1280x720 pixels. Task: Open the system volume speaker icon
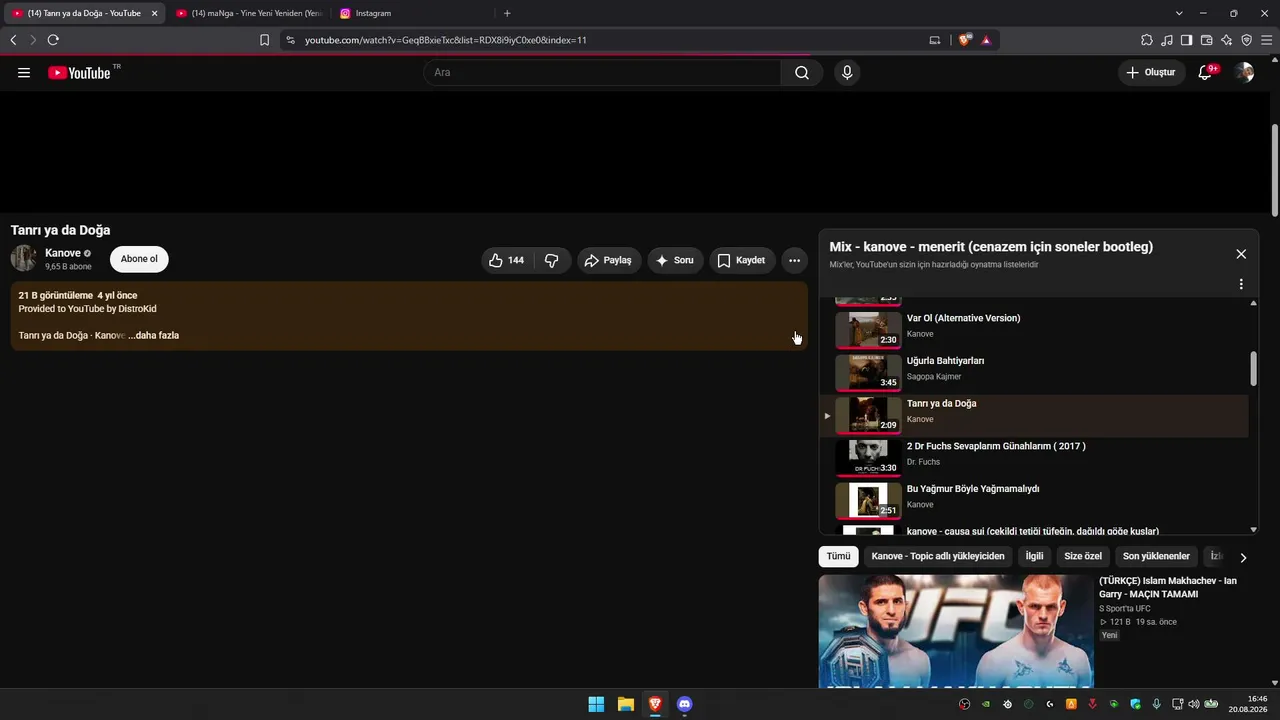click(x=1193, y=704)
